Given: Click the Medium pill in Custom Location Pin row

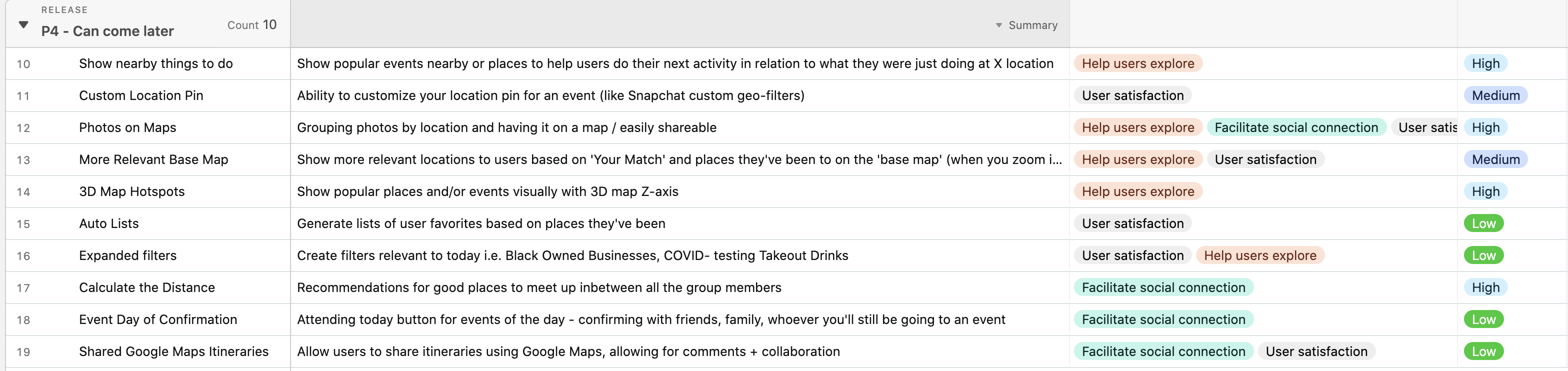Looking at the screenshot, I should tap(1495, 95).
